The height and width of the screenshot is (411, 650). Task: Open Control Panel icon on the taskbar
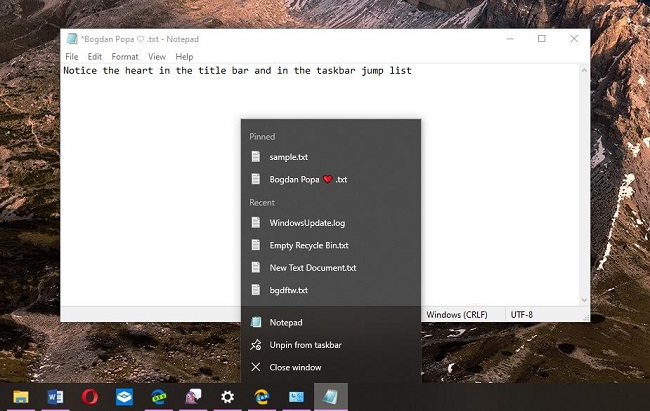(296, 397)
